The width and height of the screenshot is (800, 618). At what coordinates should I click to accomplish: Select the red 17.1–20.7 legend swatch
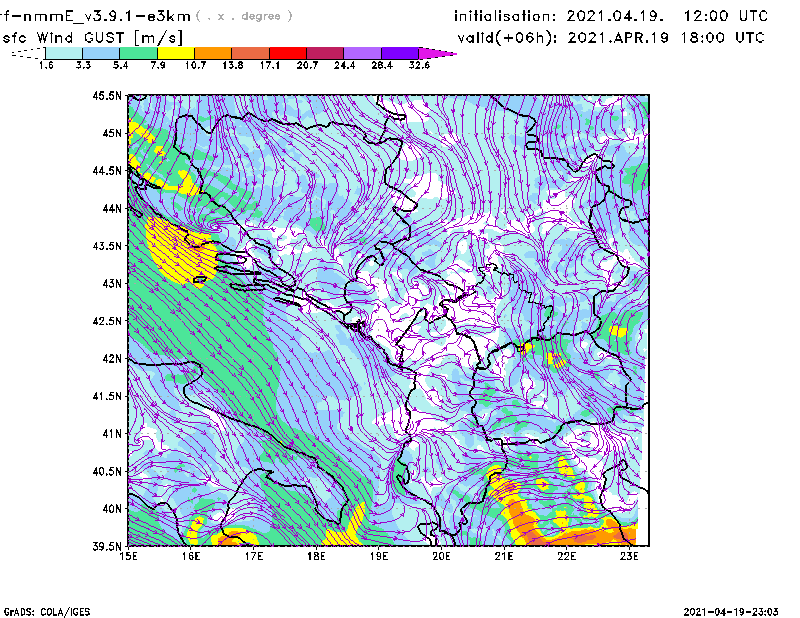pyautogui.click(x=288, y=53)
